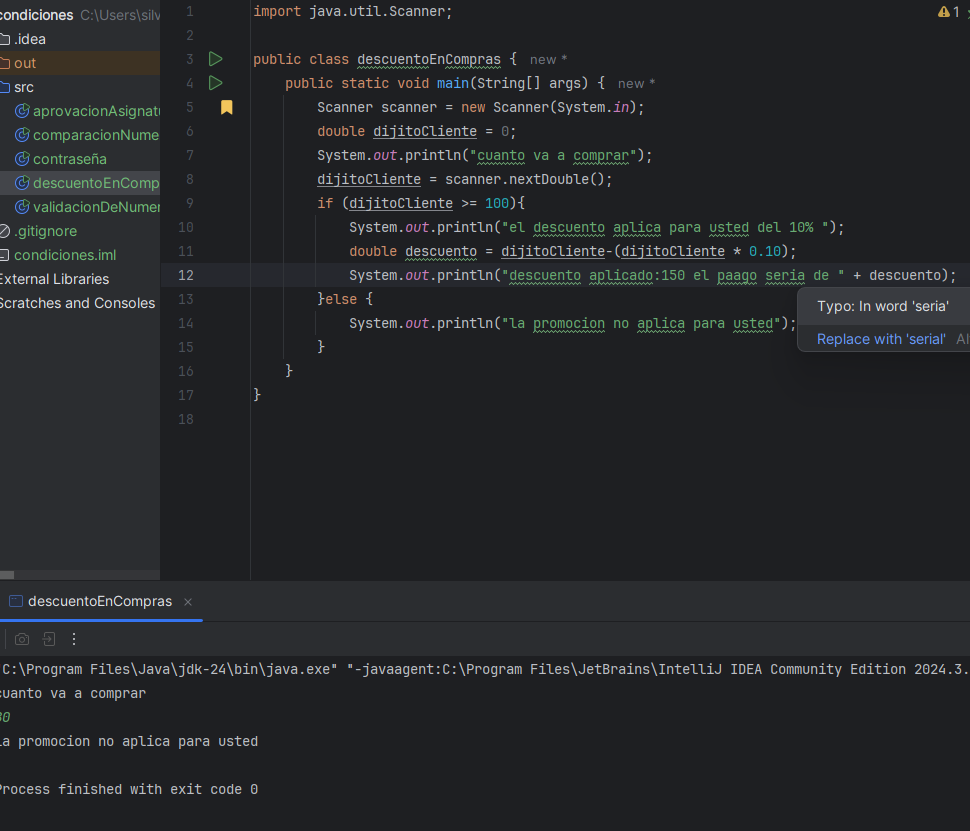Image resolution: width=970 pixels, height=831 pixels.
Task: Click the camera icon in the Run toolbar
Action: pyautogui.click(x=22, y=639)
